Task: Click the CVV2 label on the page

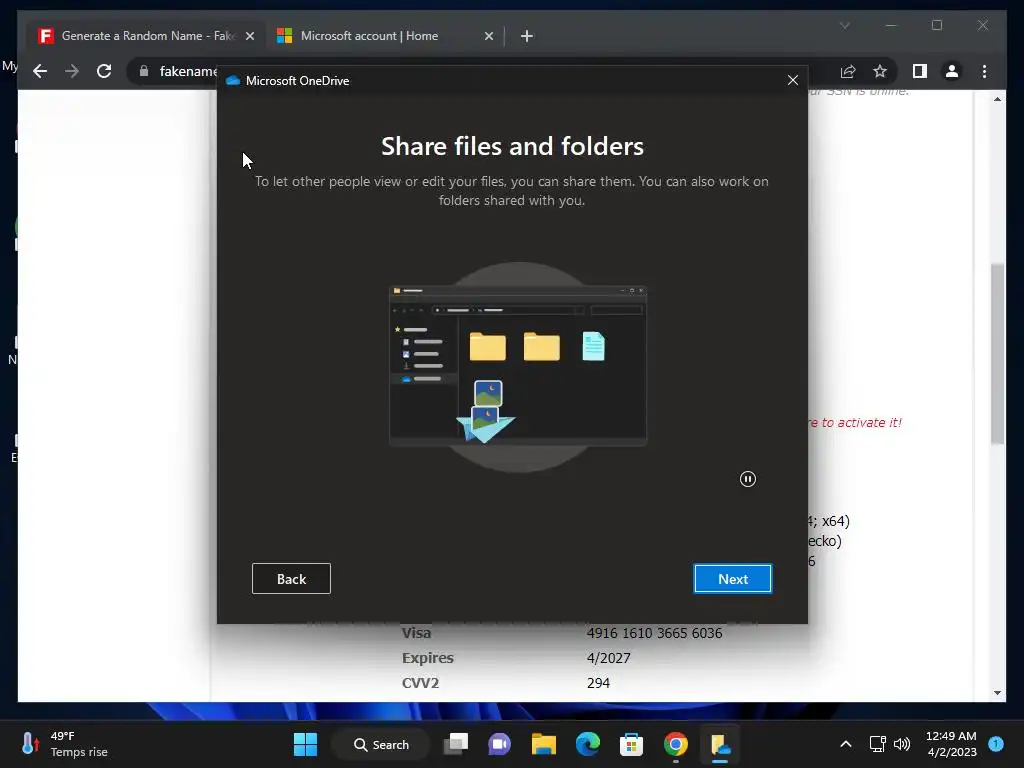Action: pyautogui.click(x=421, y=682)
